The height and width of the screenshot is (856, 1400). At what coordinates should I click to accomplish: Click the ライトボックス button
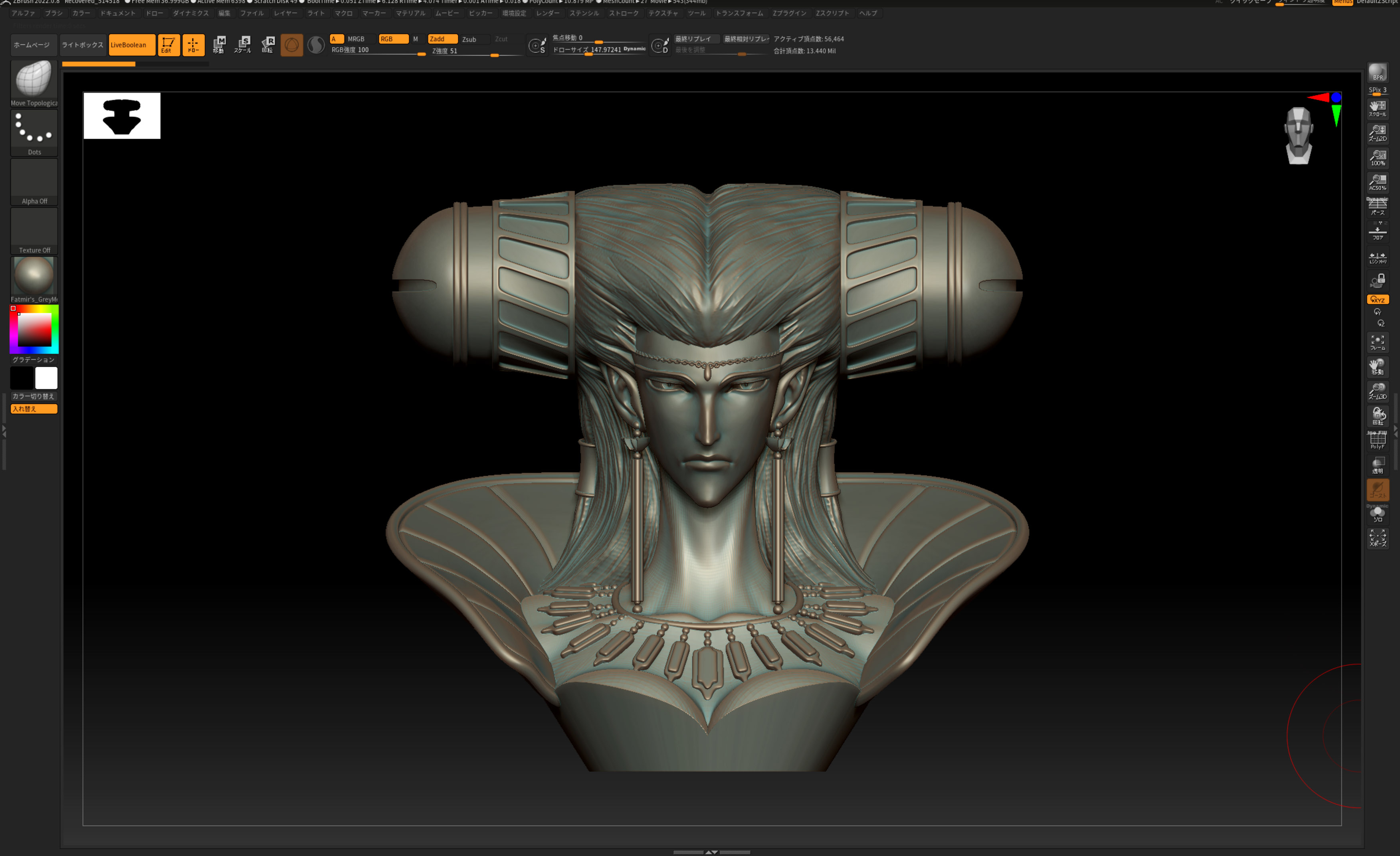(x=82, y=45)
